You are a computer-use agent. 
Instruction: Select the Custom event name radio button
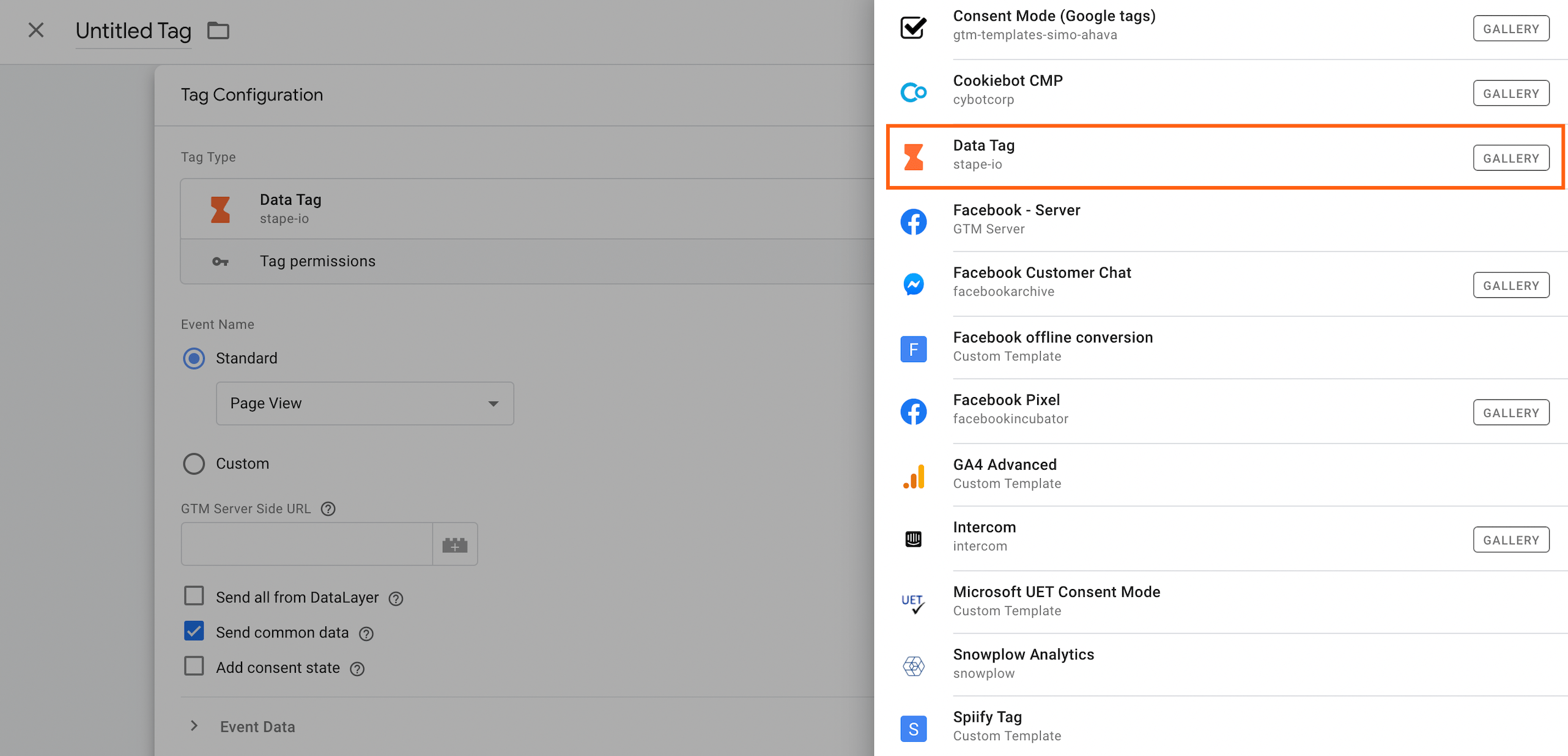(194, 464)
